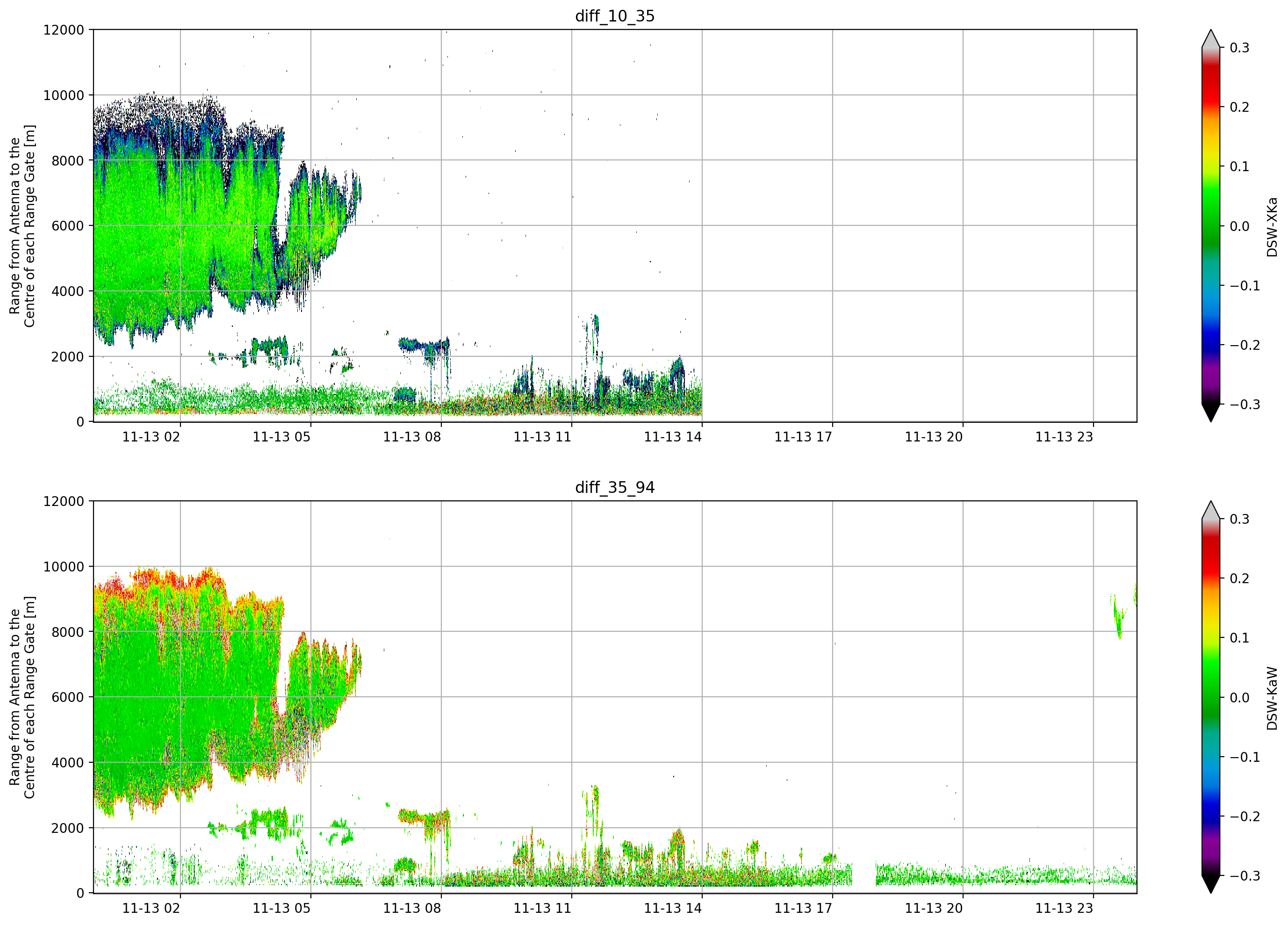Image resolution: width=1288 pixels, height=925 pixels.
Task: Click the 0.1 tick on DSW-KaW colorbar
Action: (x=1240, y=638)
